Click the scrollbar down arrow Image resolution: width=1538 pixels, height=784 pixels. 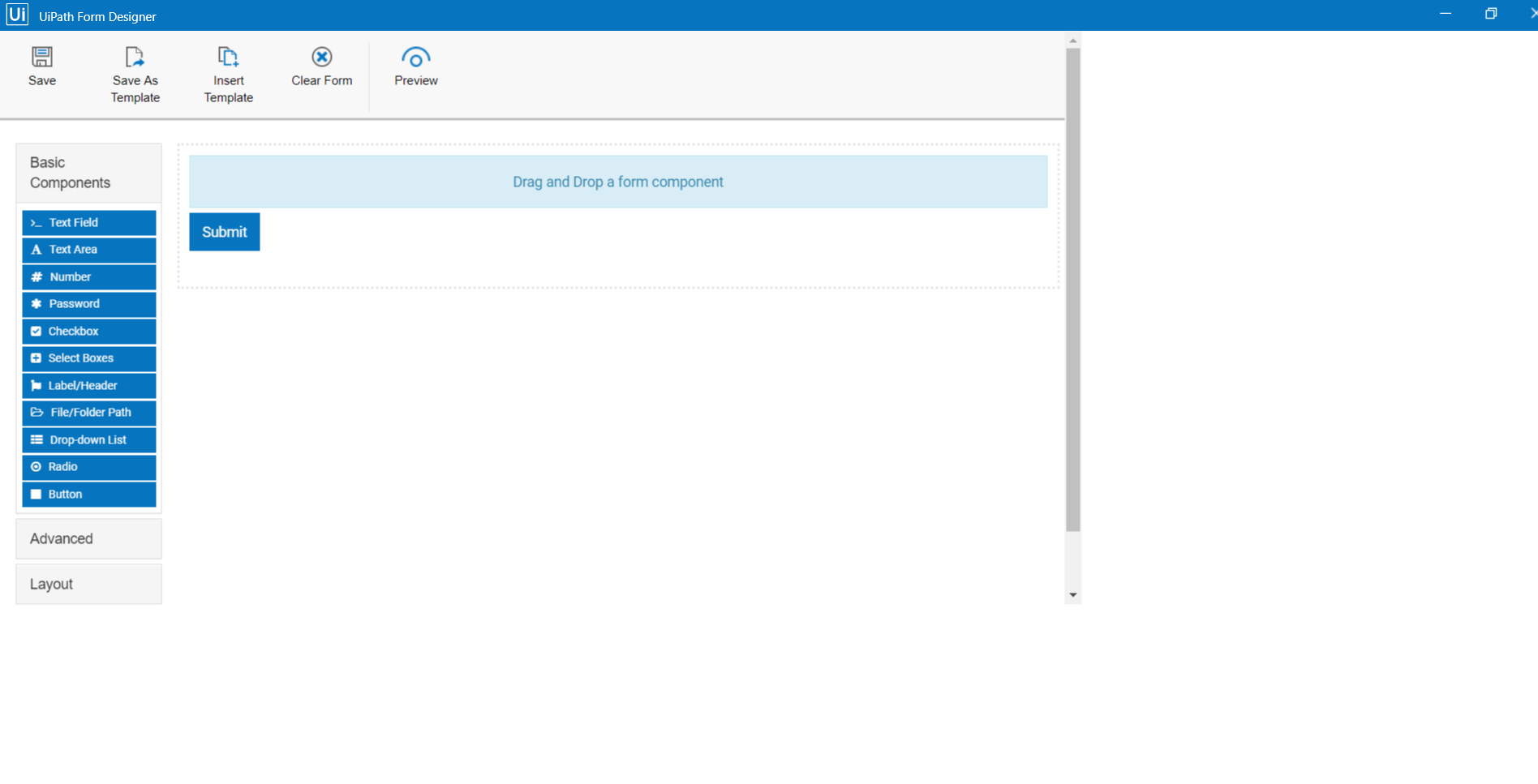click(x=1073, y=595)
